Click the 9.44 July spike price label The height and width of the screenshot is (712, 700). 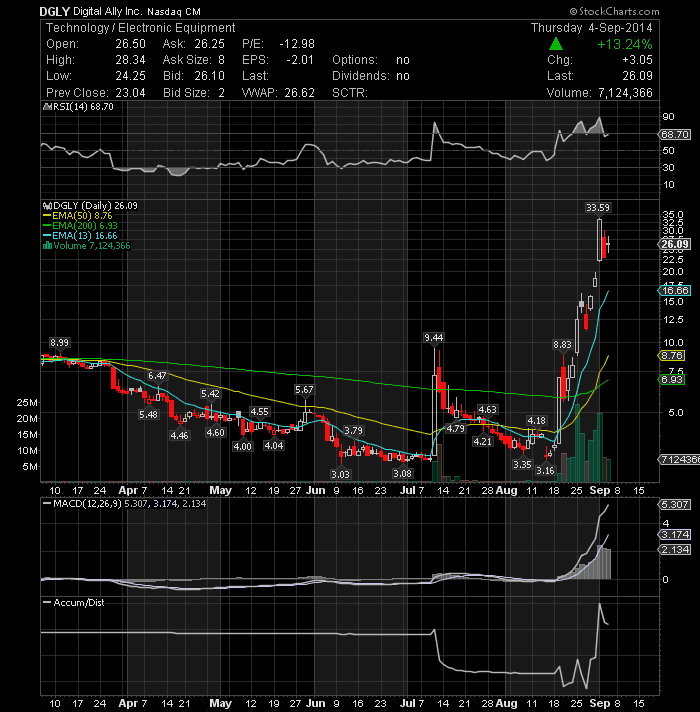tap(434, 337)
